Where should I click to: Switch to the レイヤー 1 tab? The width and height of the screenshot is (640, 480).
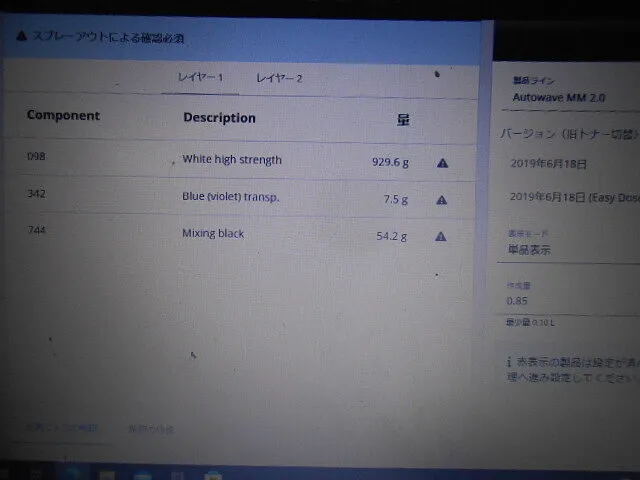[x=200, y=78]
